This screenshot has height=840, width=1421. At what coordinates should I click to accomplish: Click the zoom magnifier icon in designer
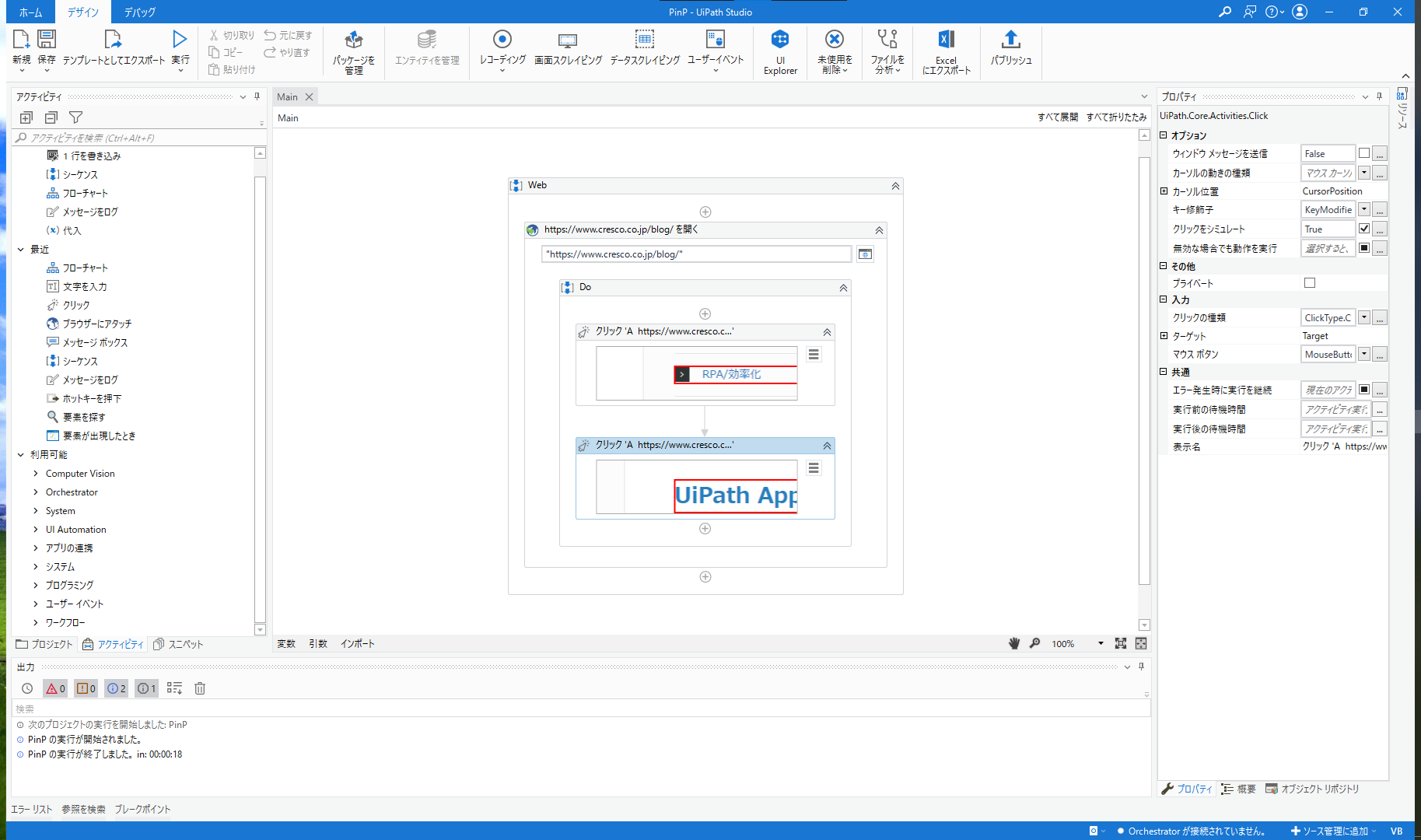[1035, 643]
